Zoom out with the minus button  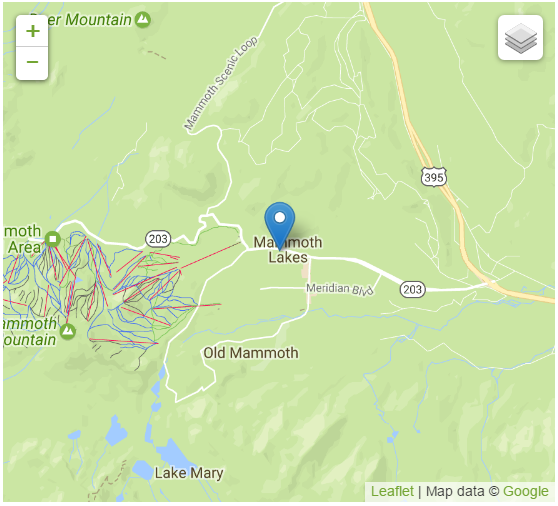click(32, 63)
